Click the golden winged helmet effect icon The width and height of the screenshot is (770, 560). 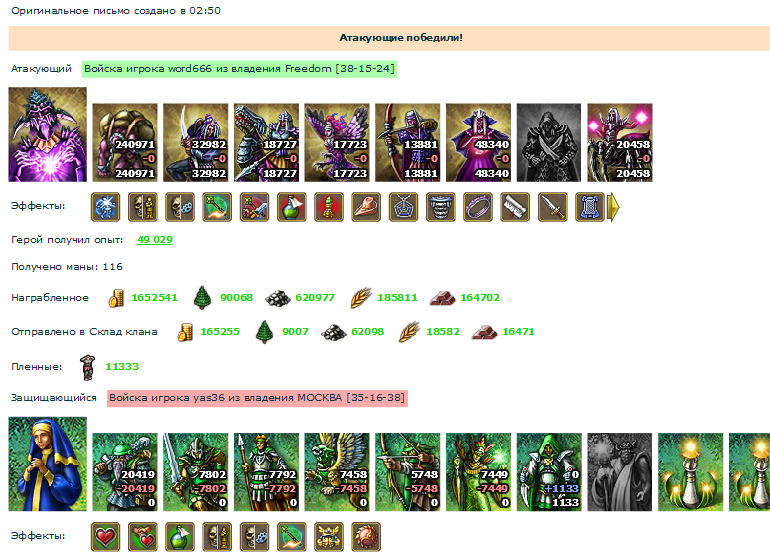point(329,536)
